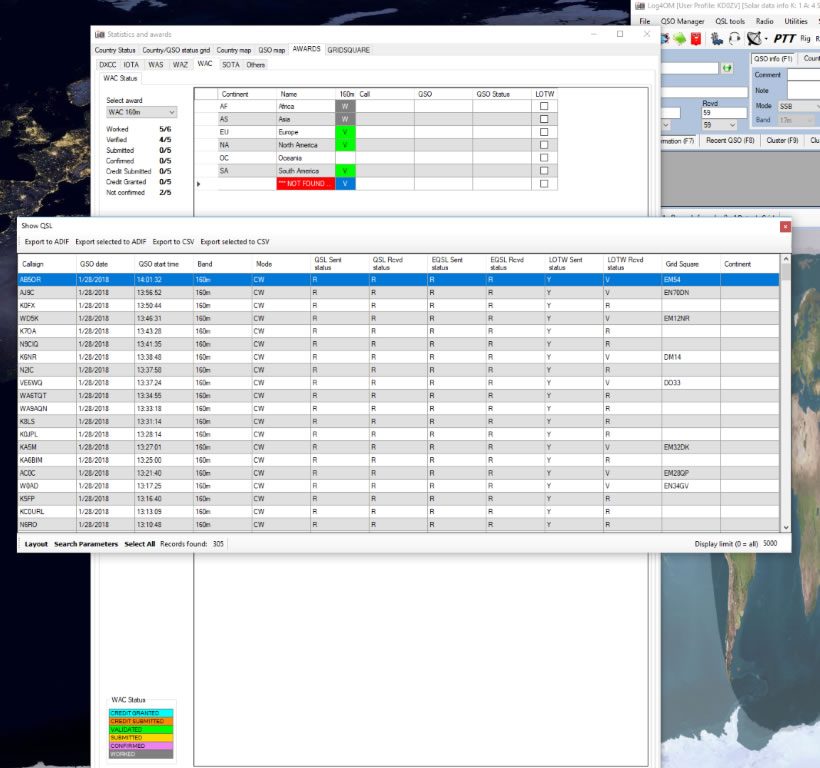Click the Rig toolbar item in Log4OM

[805, 39]
